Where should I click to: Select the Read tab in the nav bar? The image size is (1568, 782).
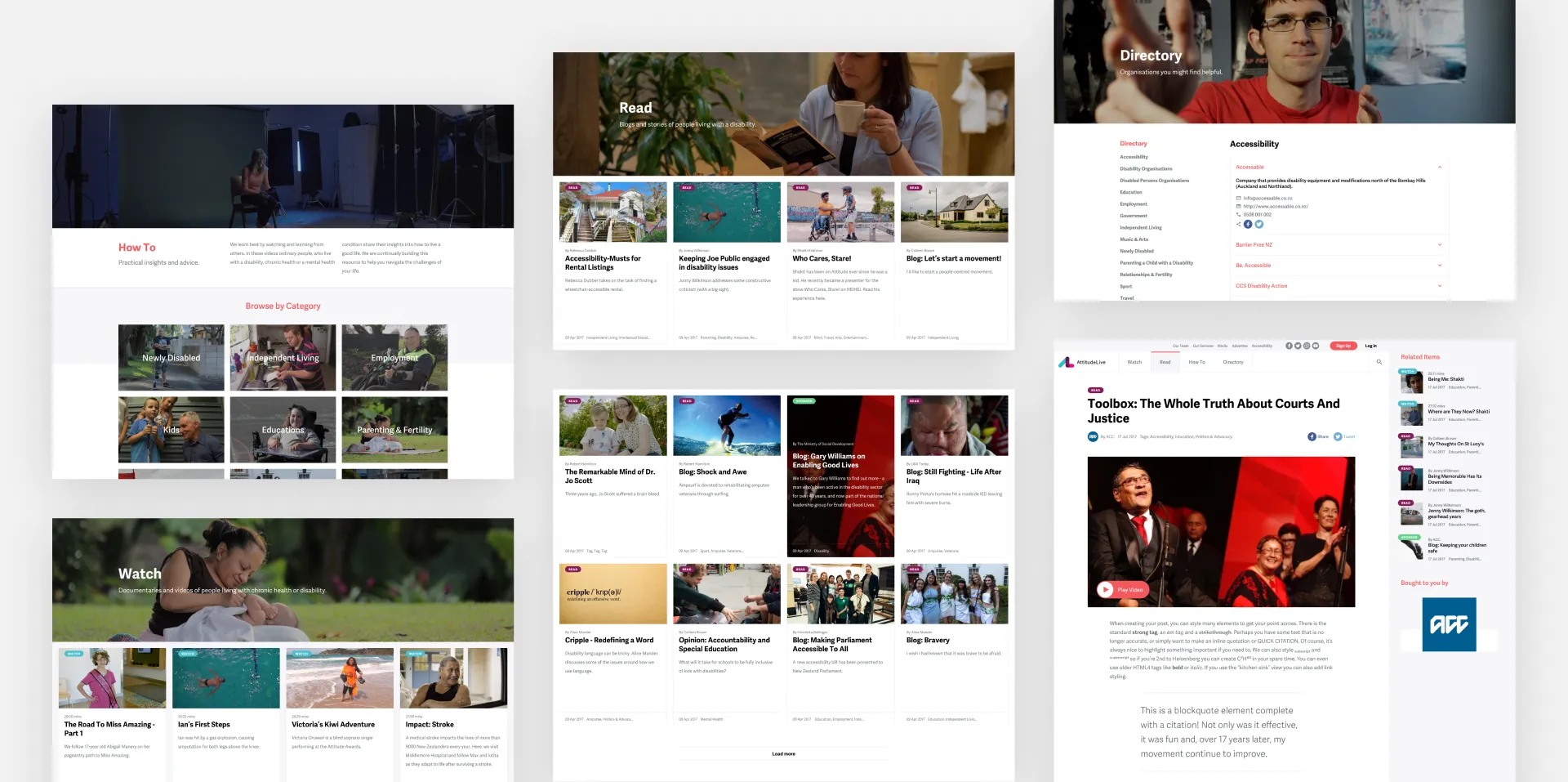(1165, 362)
